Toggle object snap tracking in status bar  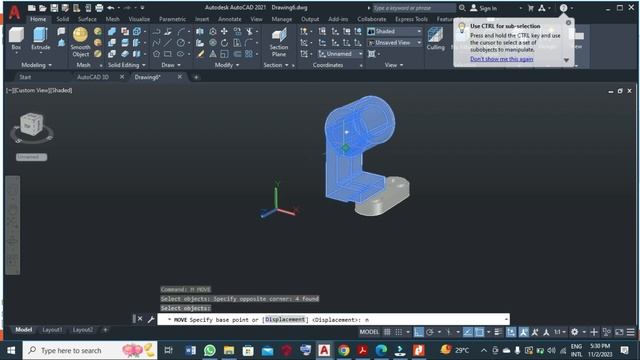[468, 332]
